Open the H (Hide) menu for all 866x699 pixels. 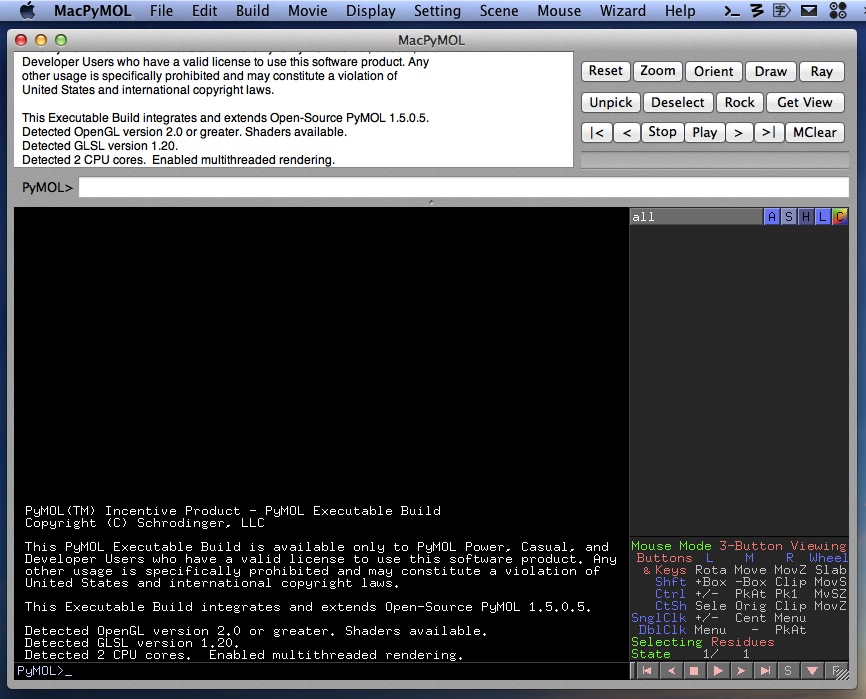(x=806, y=217)
